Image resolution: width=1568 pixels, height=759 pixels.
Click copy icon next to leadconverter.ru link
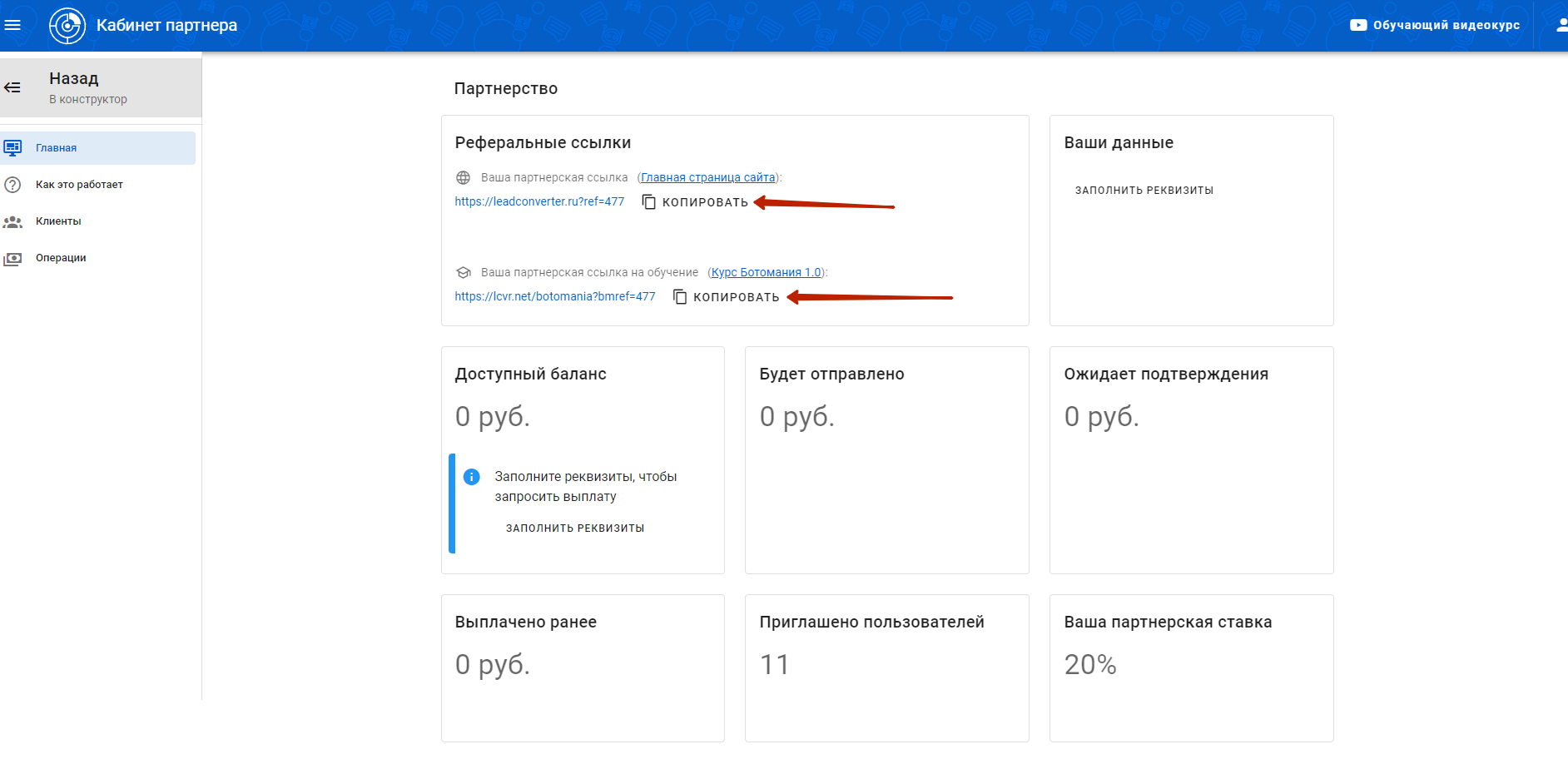649,202
